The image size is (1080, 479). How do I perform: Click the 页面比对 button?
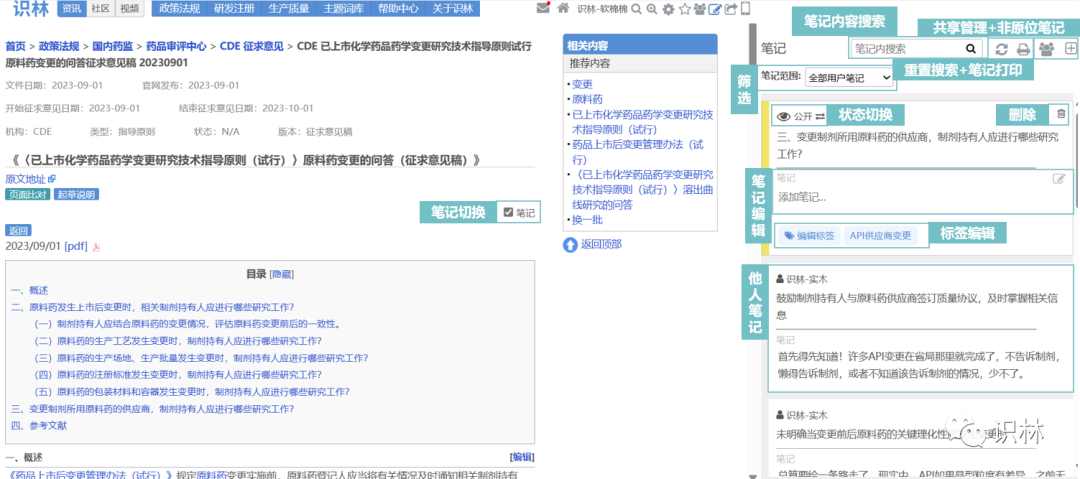pos(28,194)
